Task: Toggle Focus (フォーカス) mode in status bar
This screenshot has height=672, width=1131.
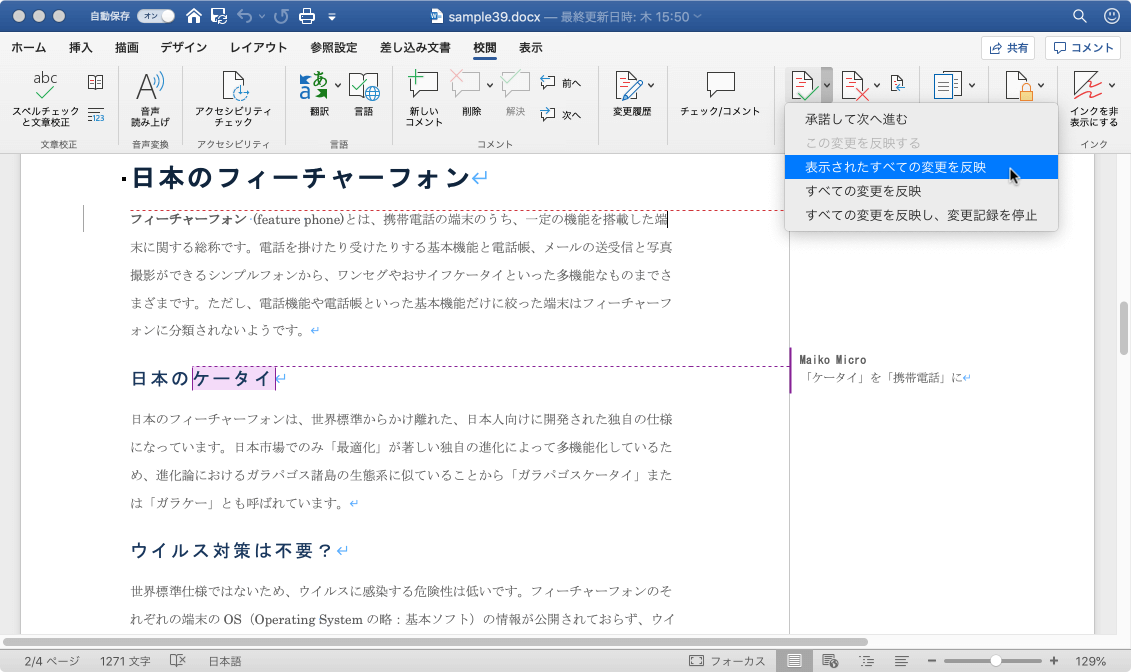Action: pyautogui.click(x=728, y=661)
